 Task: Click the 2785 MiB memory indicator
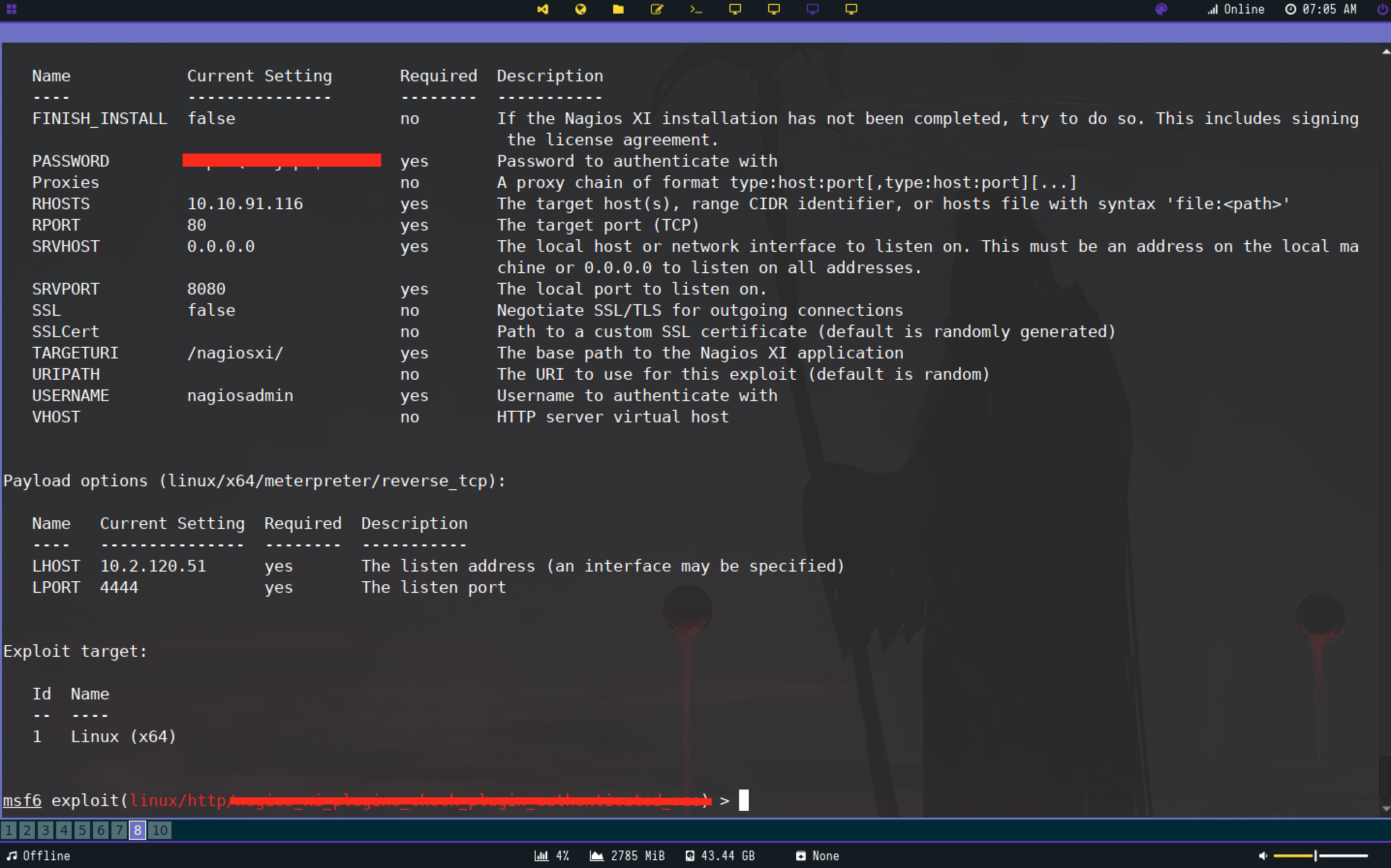tap(627, 855)
